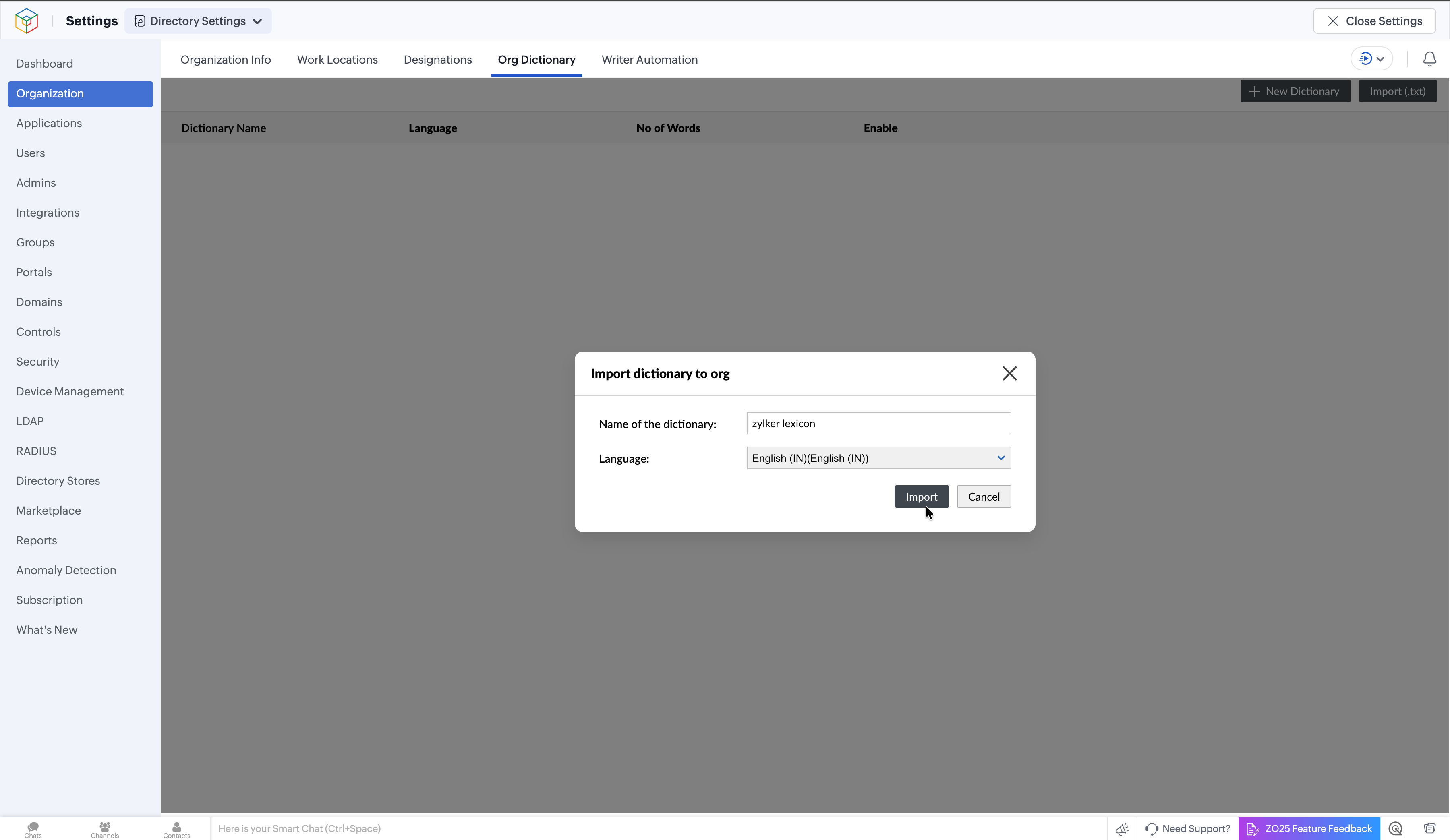
Task: Click the search/Zia icon in bottom bar
Action: [1395, 828]
